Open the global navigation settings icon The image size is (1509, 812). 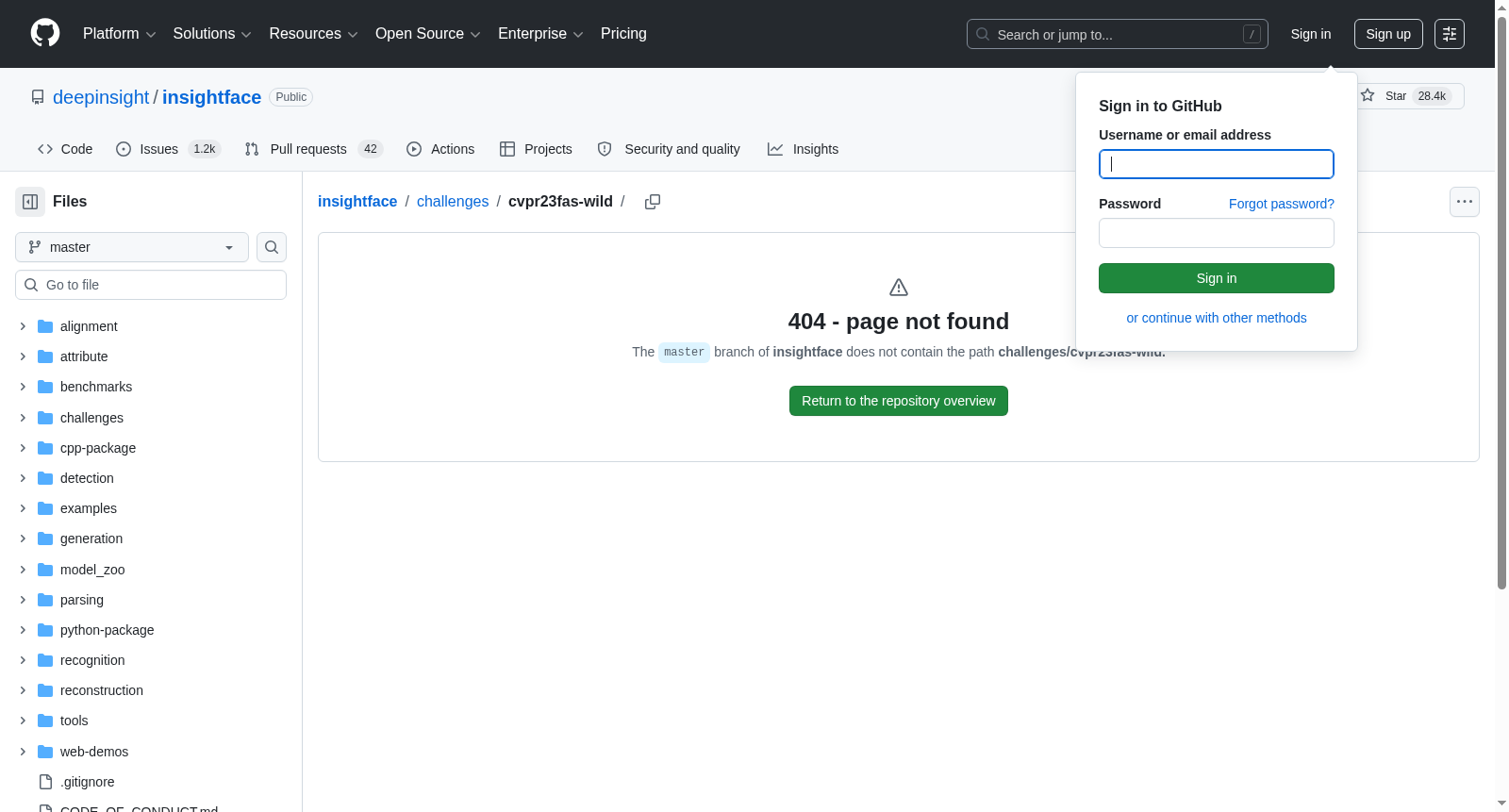click(1450, 34)
